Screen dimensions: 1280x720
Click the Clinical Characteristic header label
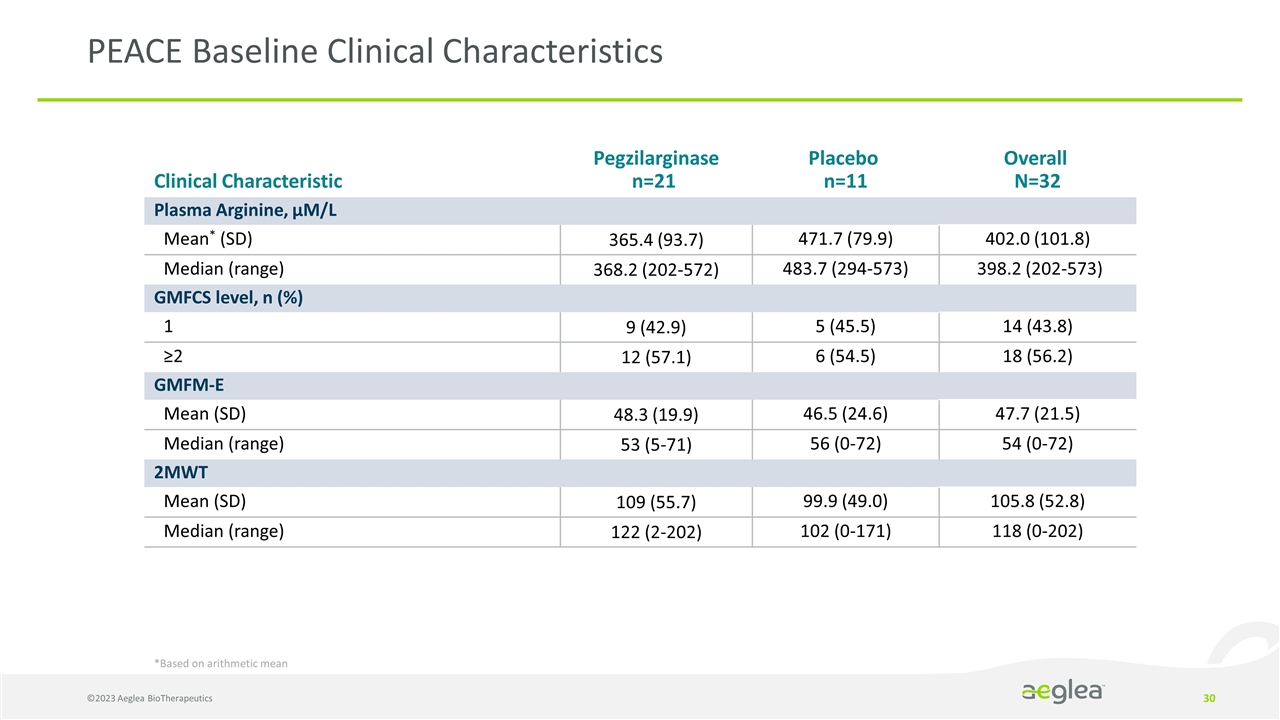(248, 181)
